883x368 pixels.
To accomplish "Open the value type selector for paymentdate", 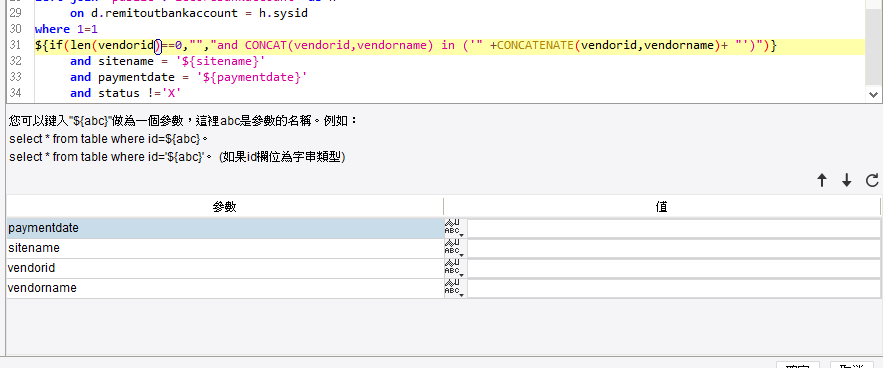I will click(454, 229).
